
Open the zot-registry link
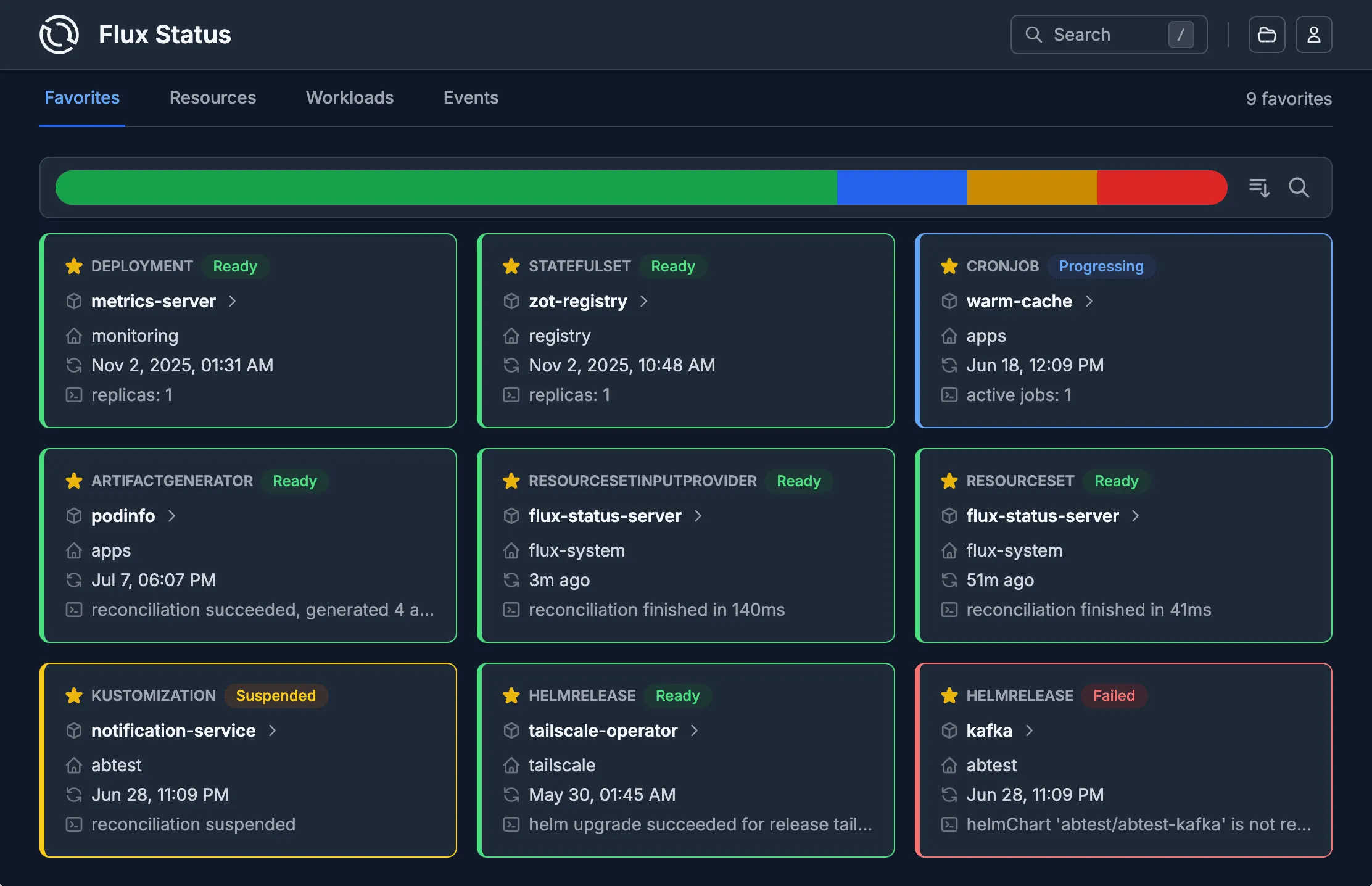click(578, 301)
